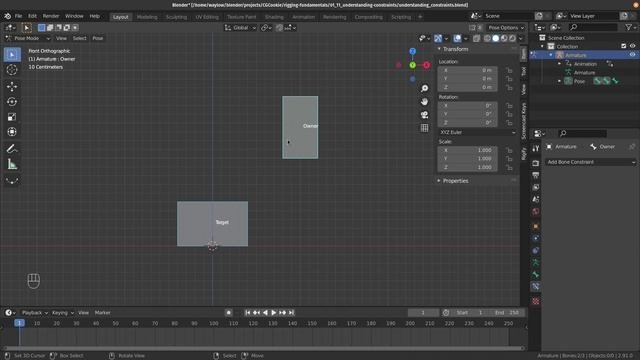Toggle Collection visibility eye in outliner
Viewport: 640px width, 360px height.
pyautogui.click(x=632, y=46)
